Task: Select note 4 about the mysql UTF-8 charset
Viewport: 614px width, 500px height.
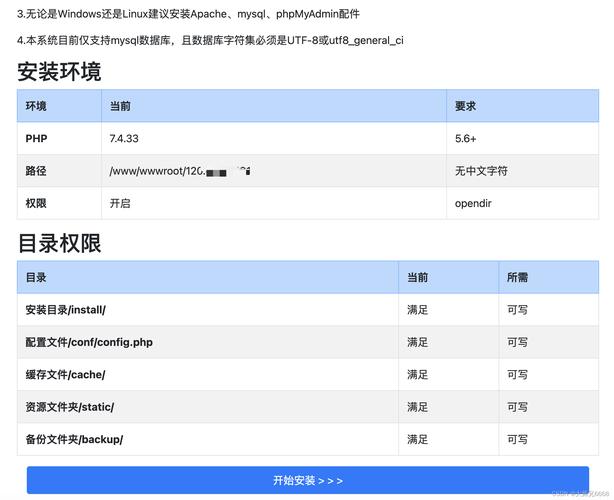Action: point(210,40)
